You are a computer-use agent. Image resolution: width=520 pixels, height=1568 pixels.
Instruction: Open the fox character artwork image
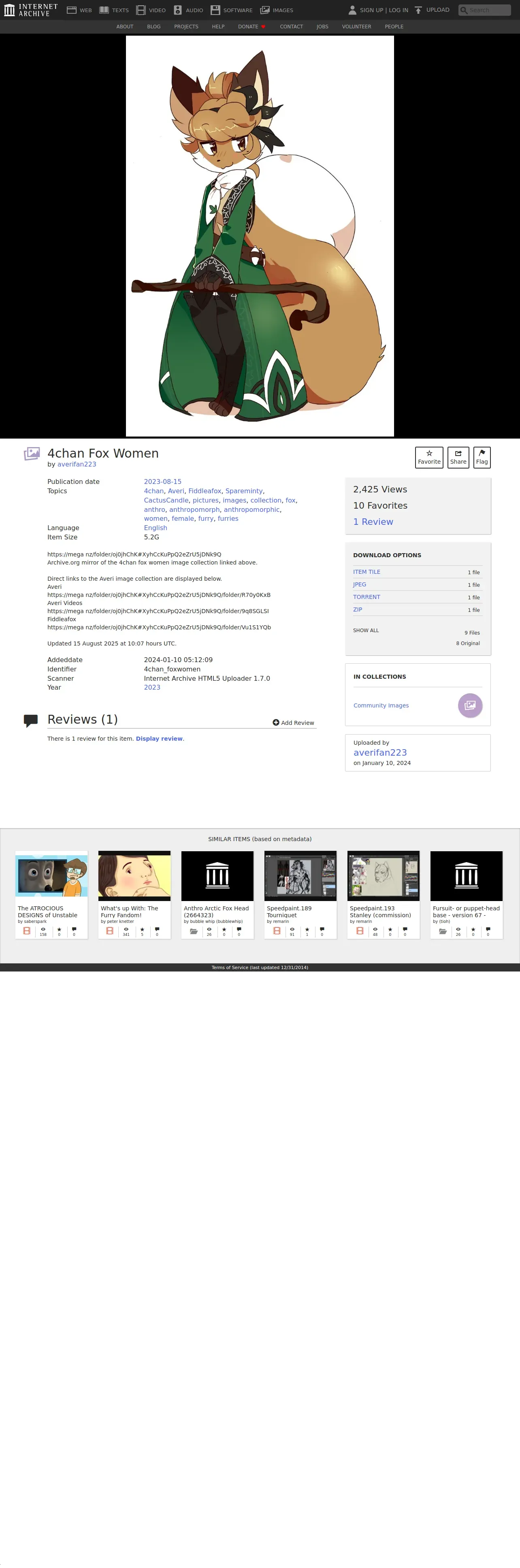pyautogui.click(x=260, y=236)
